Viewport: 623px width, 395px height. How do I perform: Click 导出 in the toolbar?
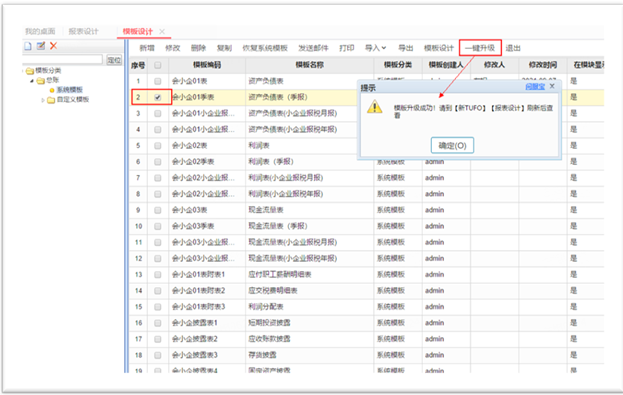click(406, 48)
